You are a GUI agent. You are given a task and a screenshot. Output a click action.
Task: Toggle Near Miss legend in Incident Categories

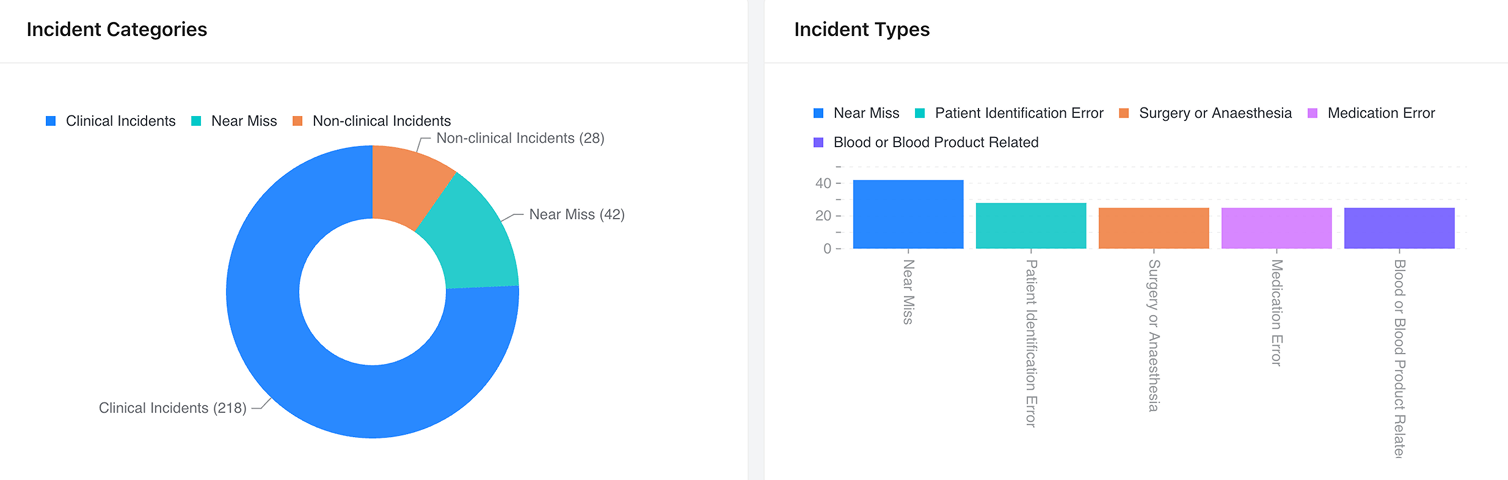click(x=243, y=121)
